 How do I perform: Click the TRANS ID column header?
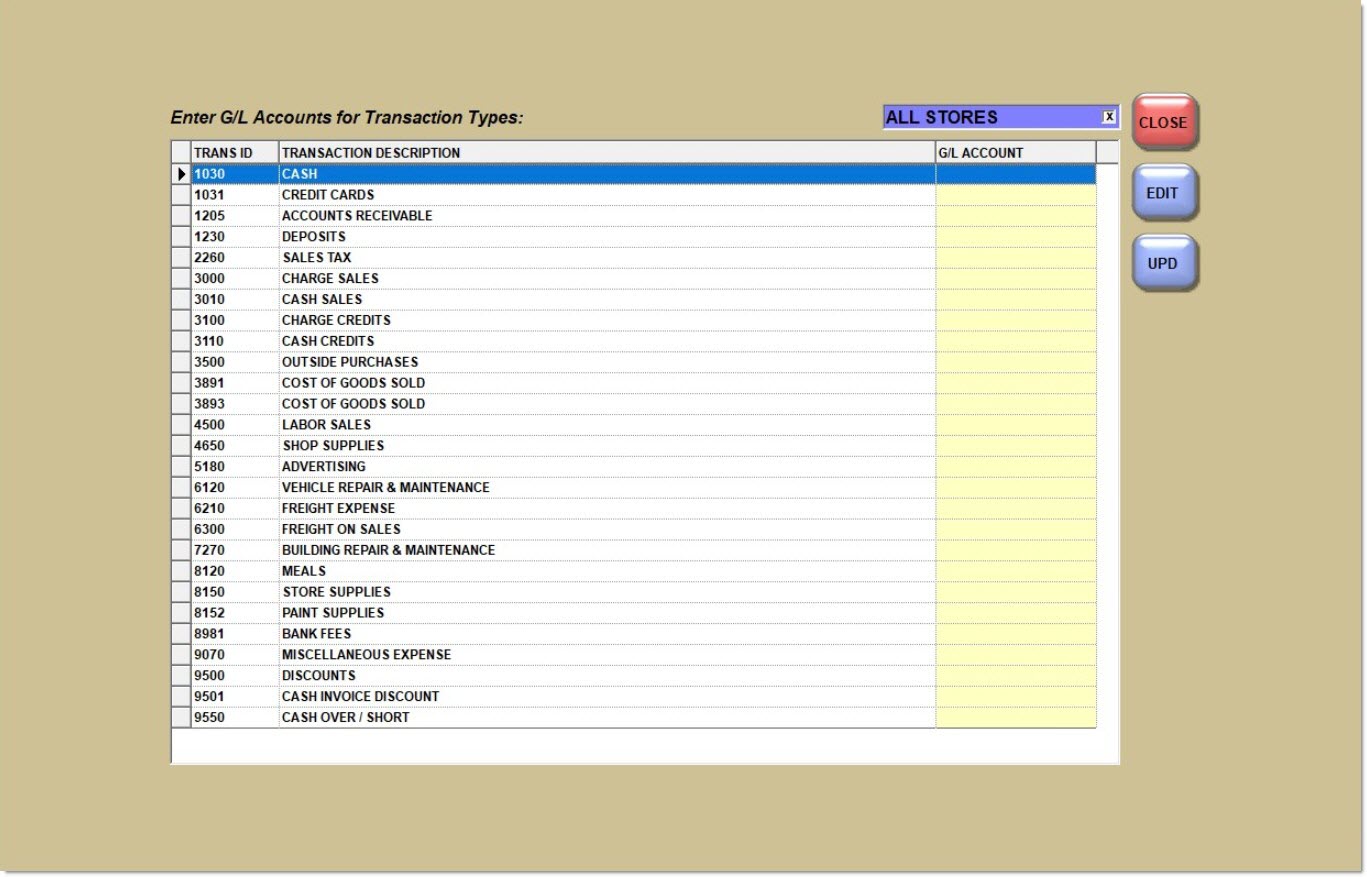(x=234, y=153)
